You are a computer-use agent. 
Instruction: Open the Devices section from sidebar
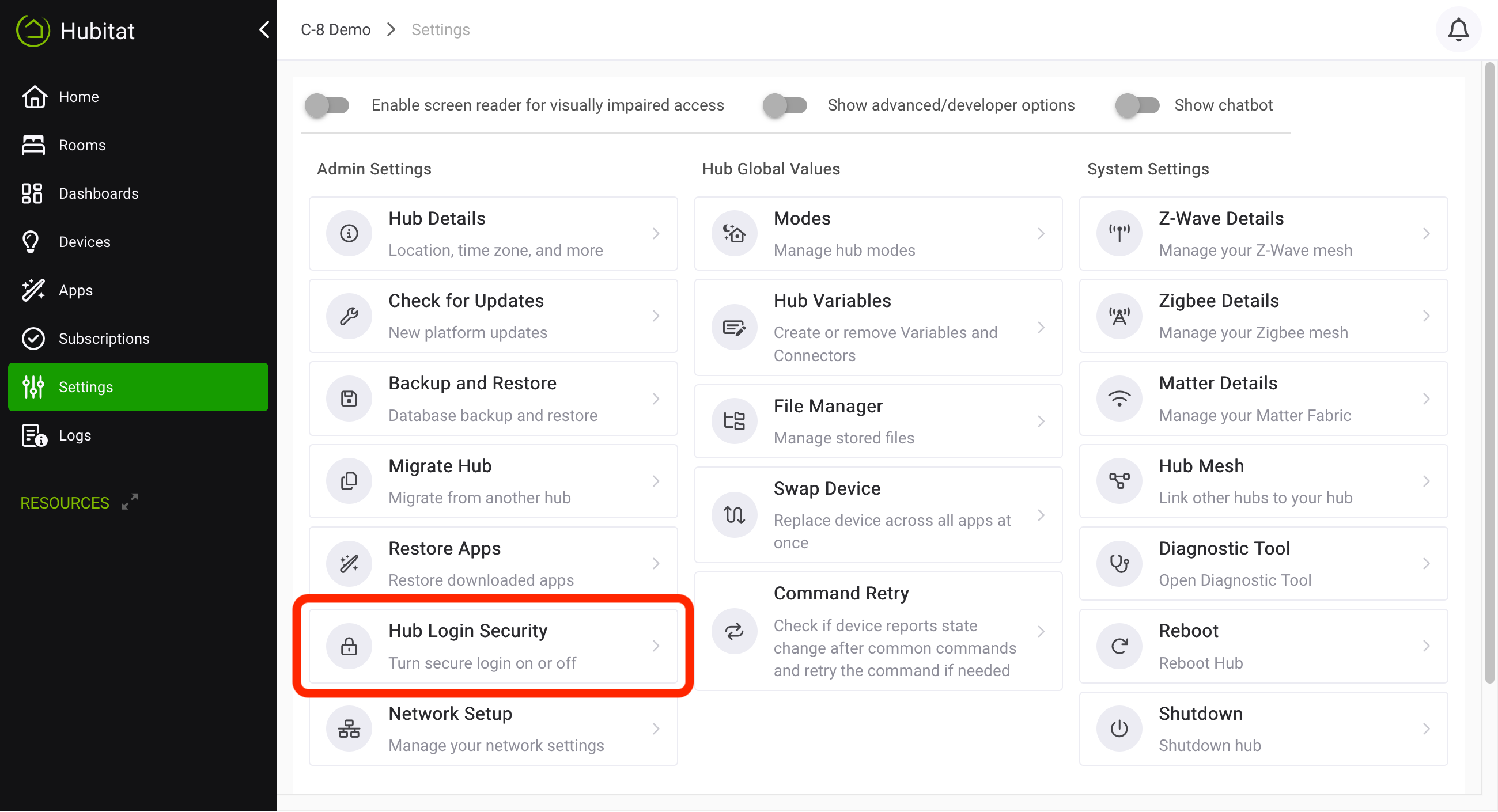pyautogui.click(x=84, y=241)
